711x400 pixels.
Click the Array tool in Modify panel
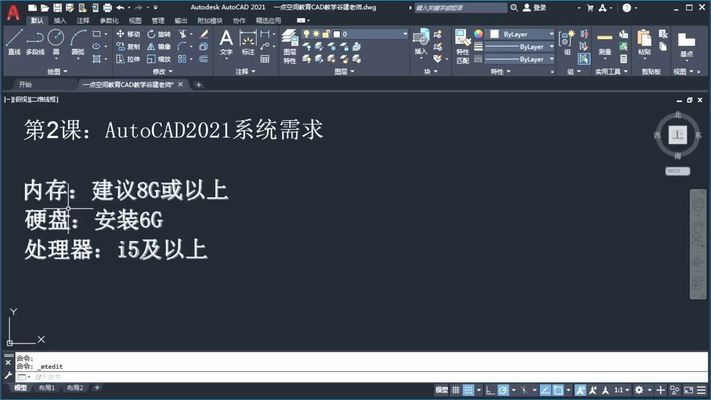182,59
